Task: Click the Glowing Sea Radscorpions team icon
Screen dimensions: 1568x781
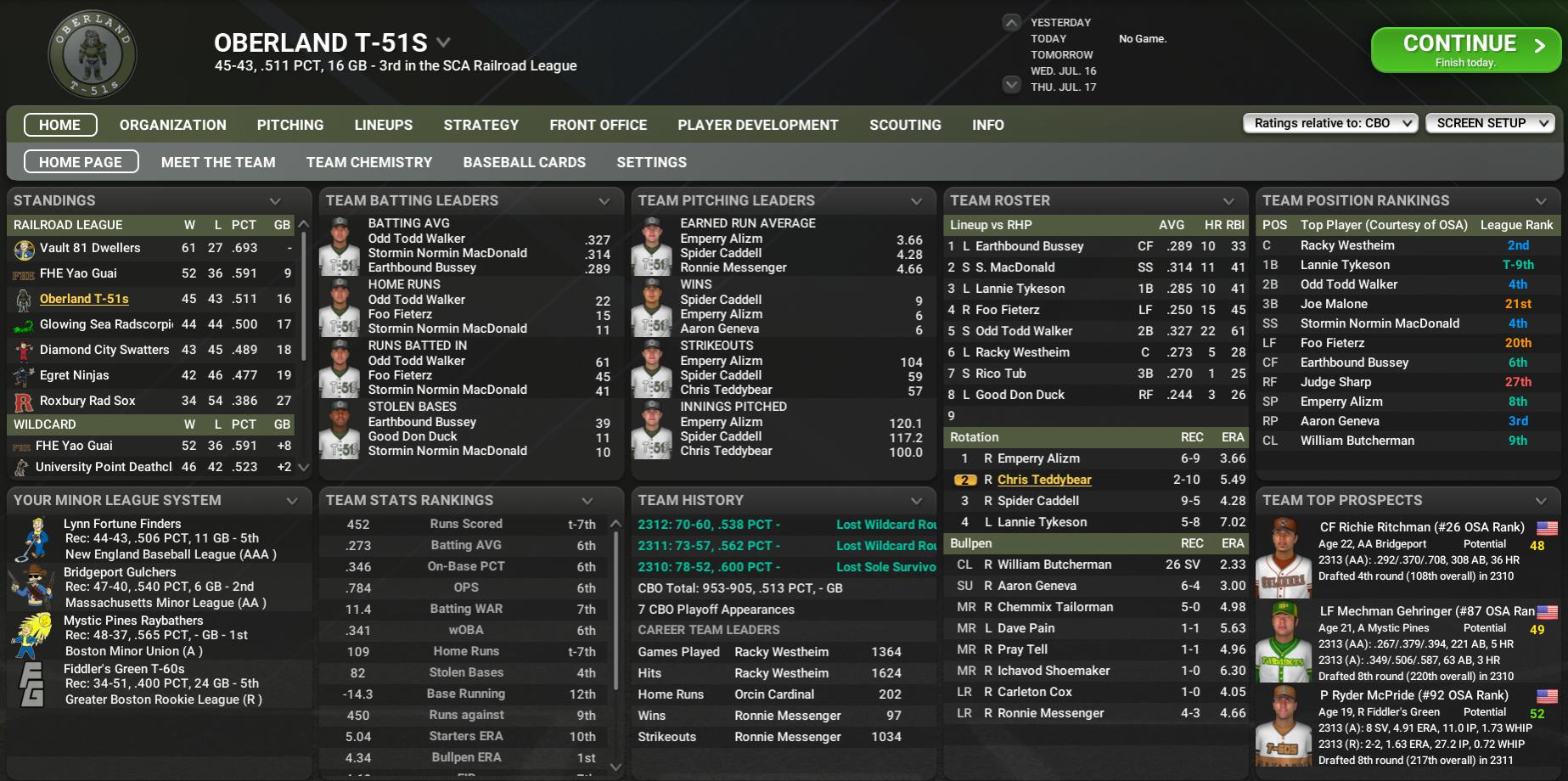Action: pyautogui.click(x=24, y=325)
